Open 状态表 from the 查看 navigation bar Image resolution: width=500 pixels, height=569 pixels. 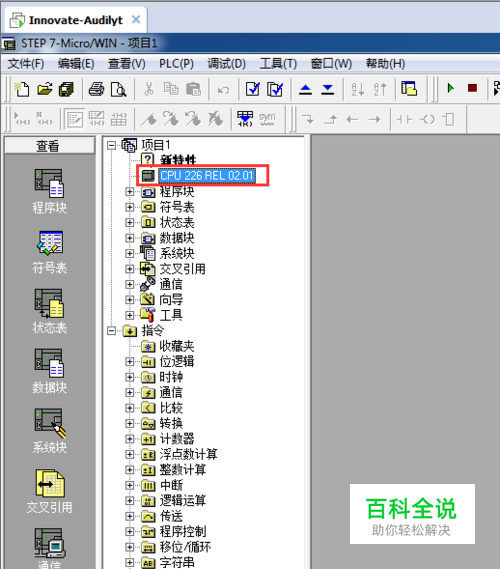[50, 311]
